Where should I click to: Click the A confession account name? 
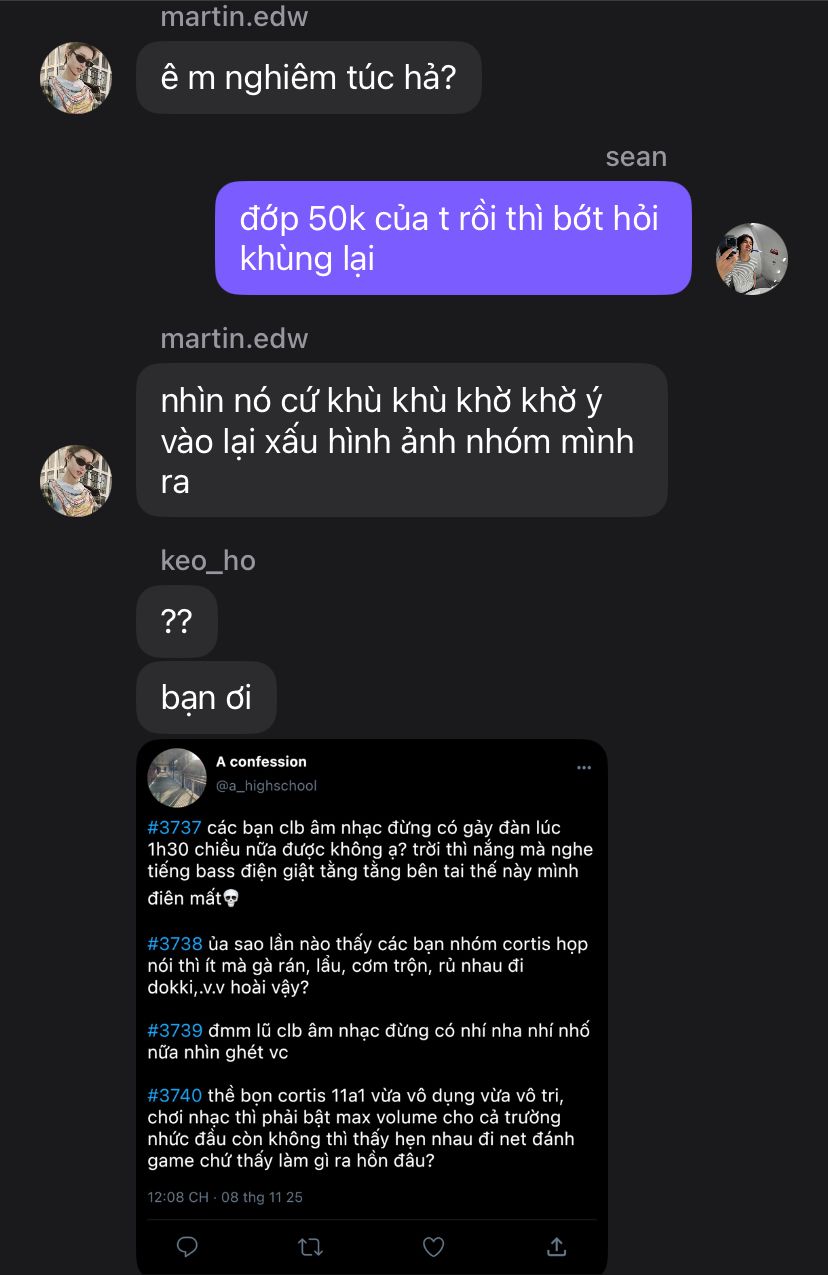pyautogui.click(x=261, y=762)
